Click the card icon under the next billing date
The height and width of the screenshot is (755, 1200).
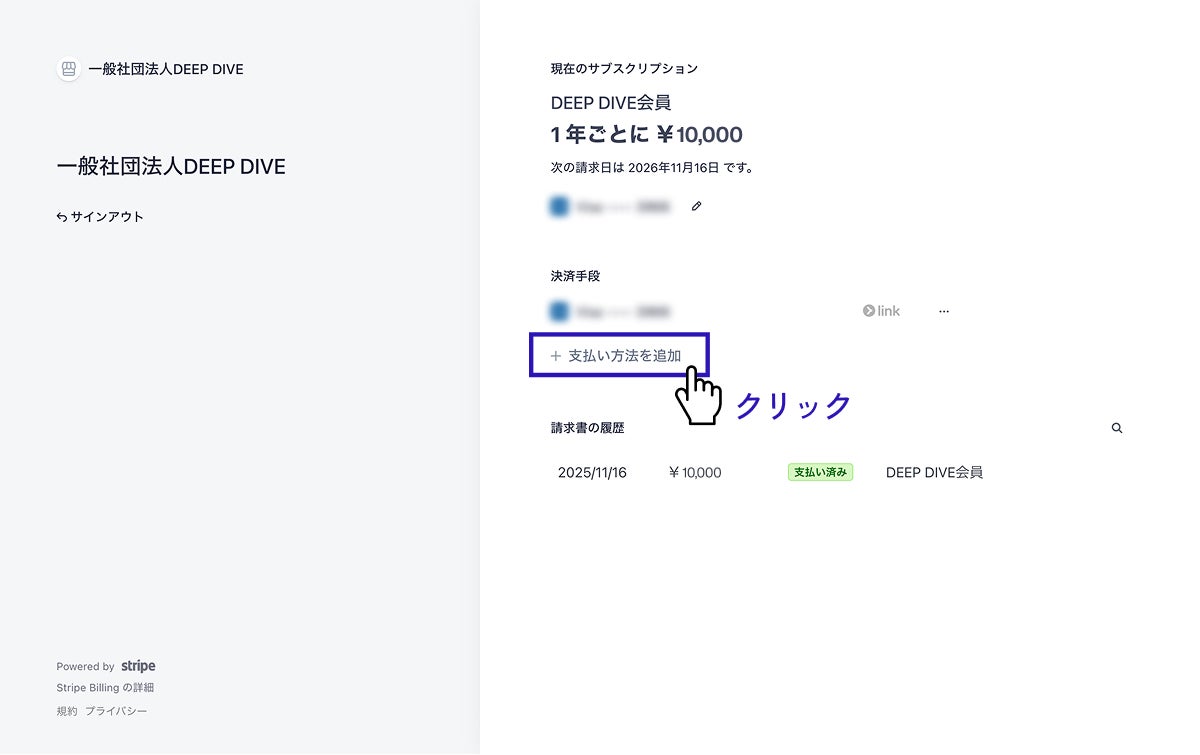coord(559,207)
